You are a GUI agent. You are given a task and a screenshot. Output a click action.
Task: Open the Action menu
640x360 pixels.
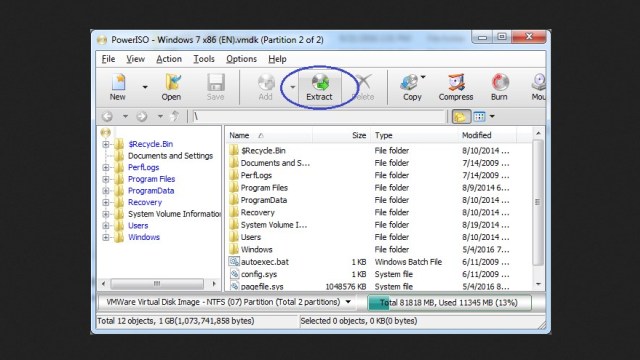169,59
